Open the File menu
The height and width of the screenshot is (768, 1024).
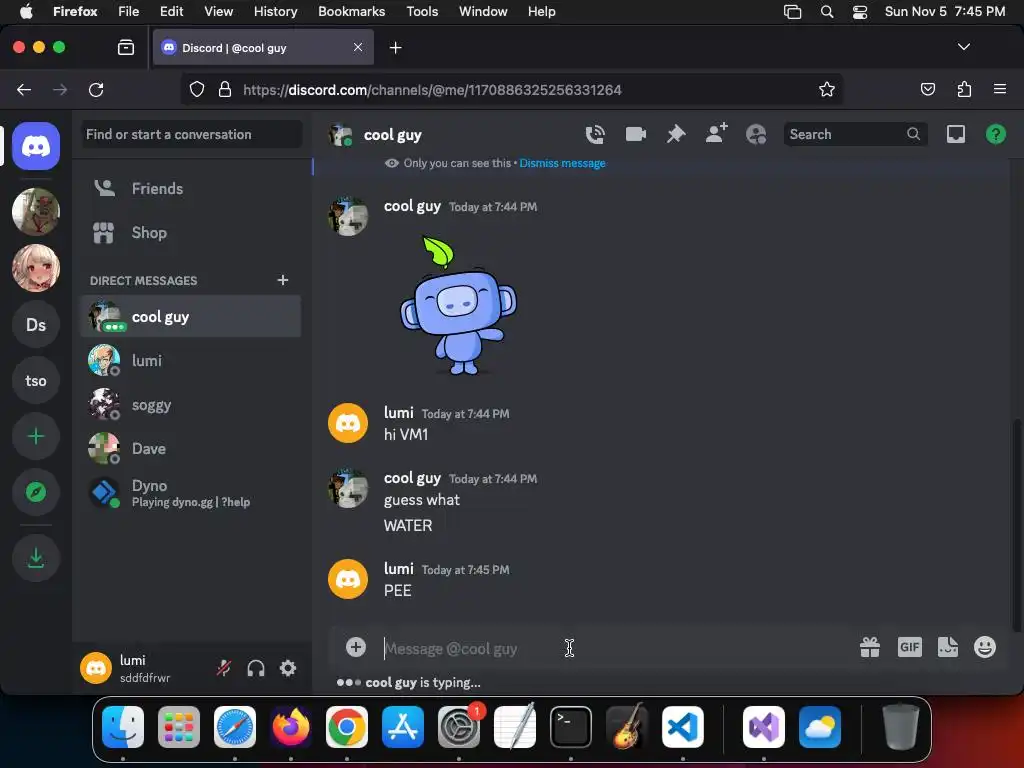[x=129, y=11]
